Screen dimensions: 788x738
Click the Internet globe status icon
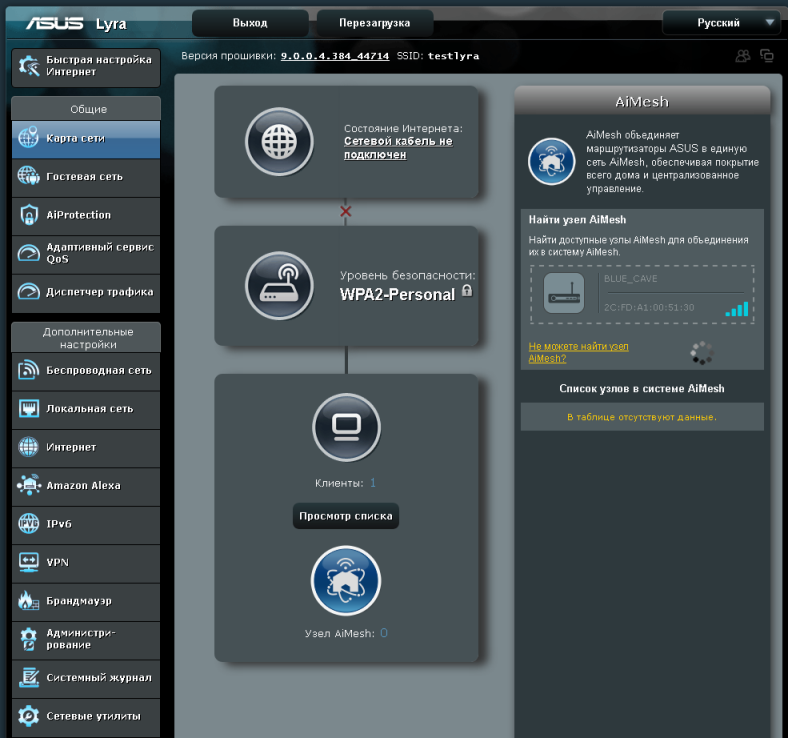click(x=279, y=142)
